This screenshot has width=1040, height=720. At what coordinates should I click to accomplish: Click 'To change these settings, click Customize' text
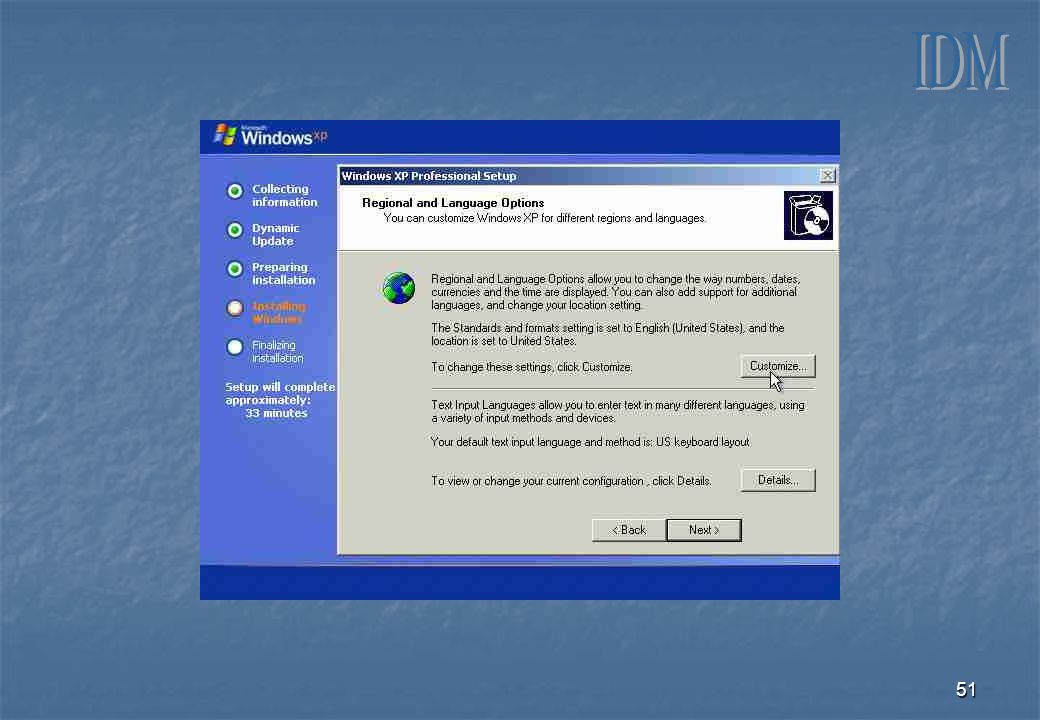pos(531,367)
